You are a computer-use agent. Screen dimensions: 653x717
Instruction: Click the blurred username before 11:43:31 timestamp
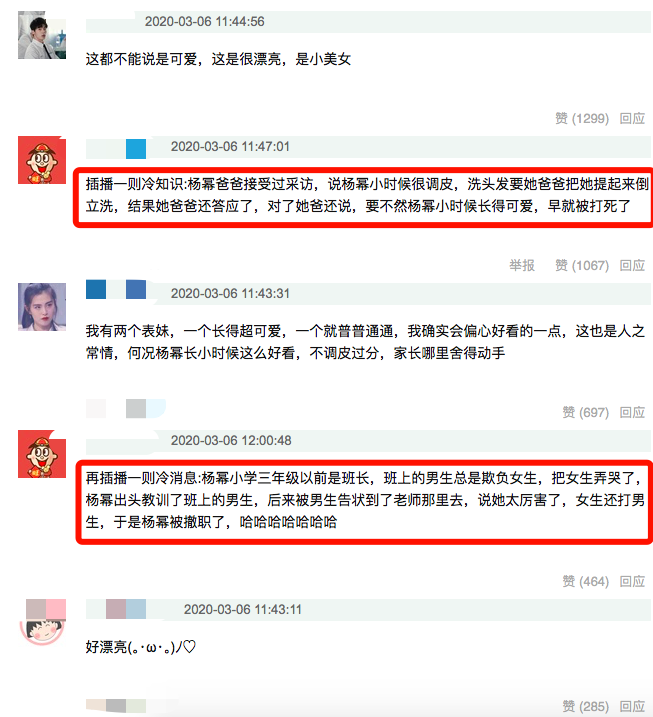(x=116, y=289)
